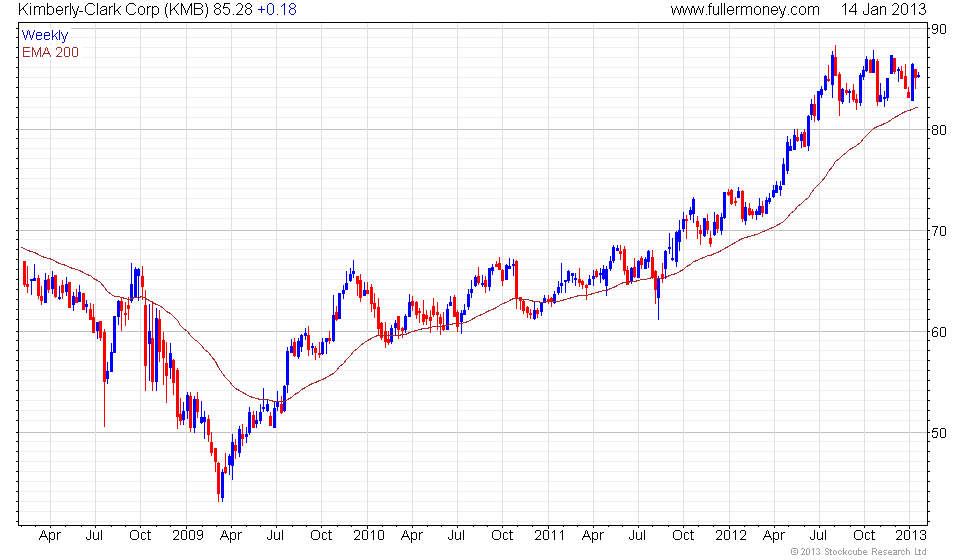980x560 pixels.
Task: Click the Jul label just before Oct 2012
Action: [x=818, y=536]
